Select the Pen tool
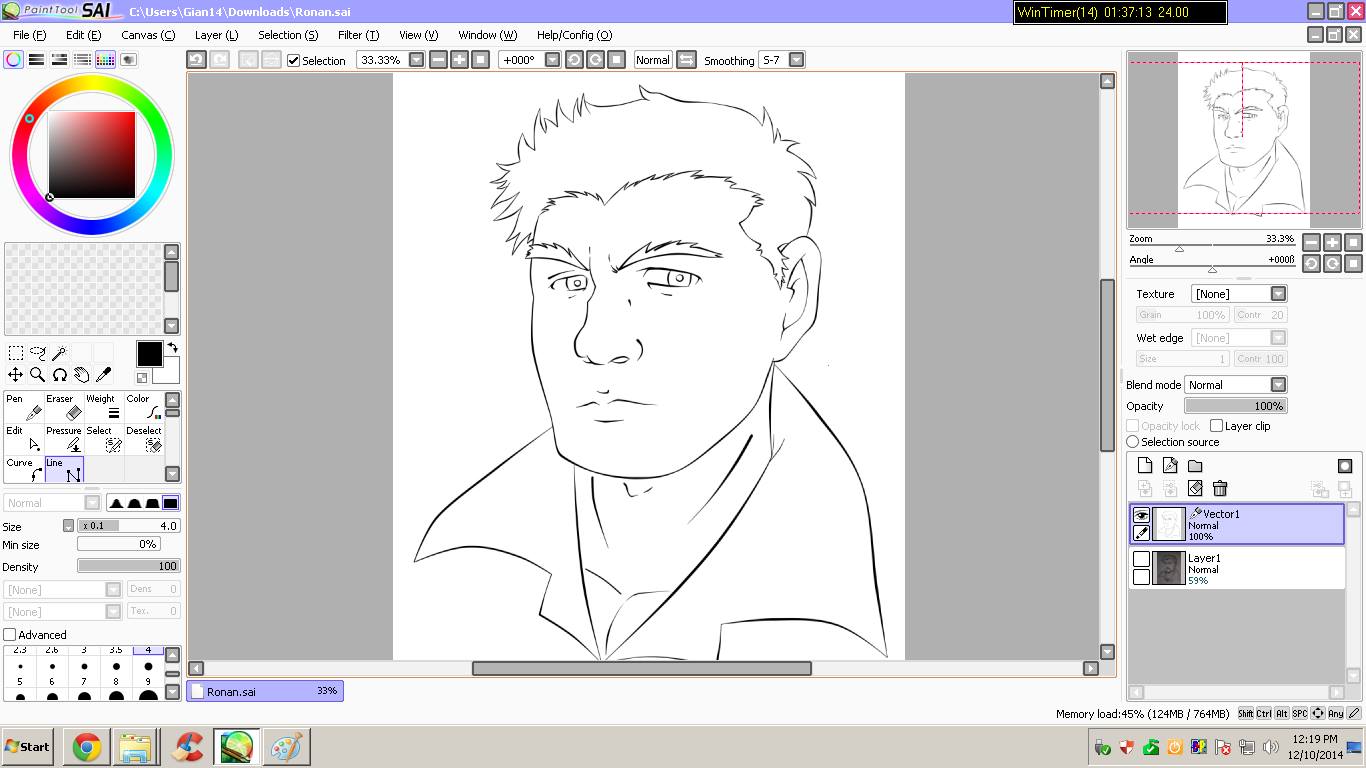1366x768 pixels. 24,407
